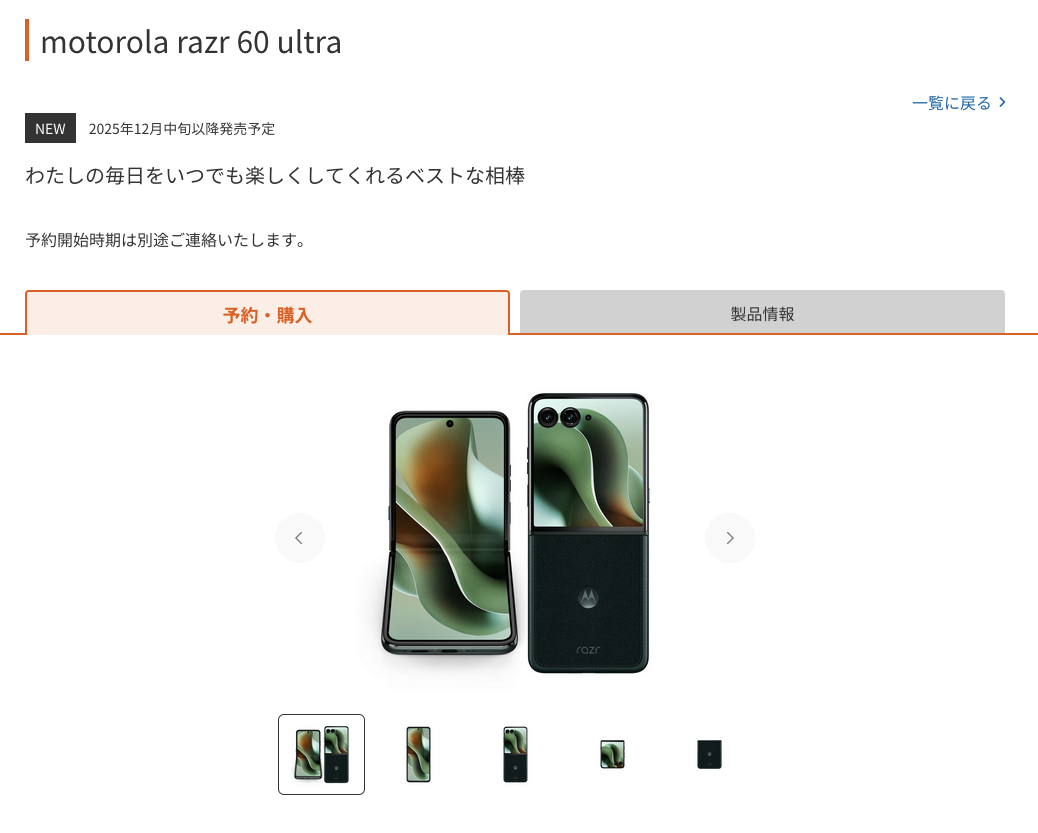Show the next product image
The image size is (1038, 833).
pos(730,538)
